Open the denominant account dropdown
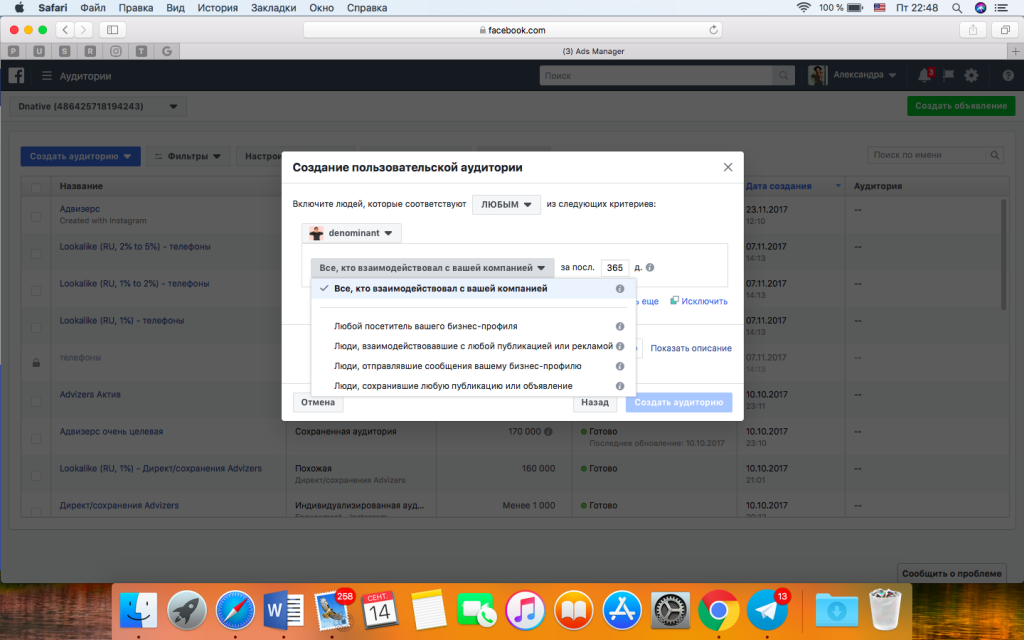Screen dimensions: 1024x640 pos(351,233)
